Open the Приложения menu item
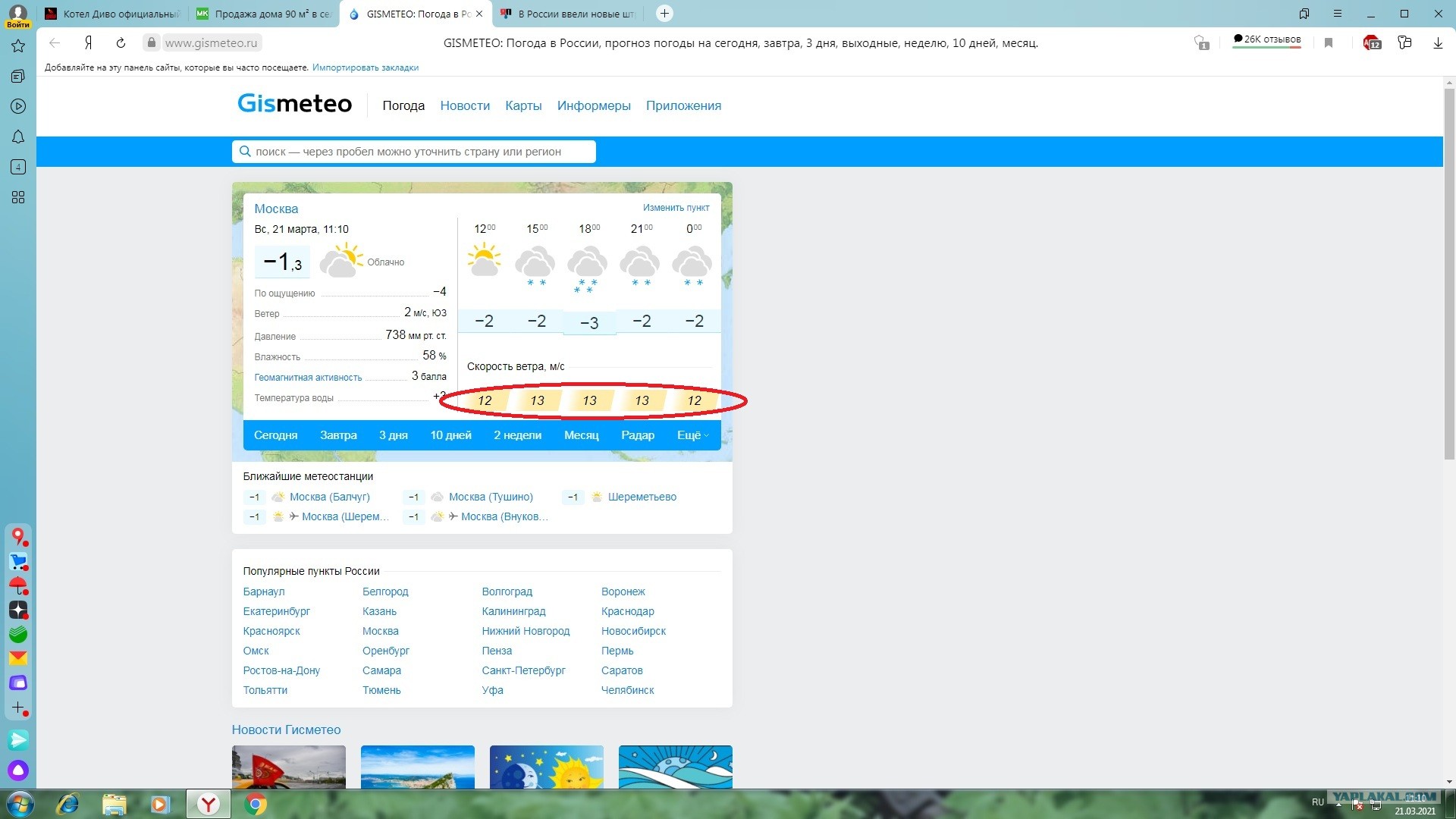This screenshot has width=1456, height=819. pyautogui.click(x=683, y=106)
